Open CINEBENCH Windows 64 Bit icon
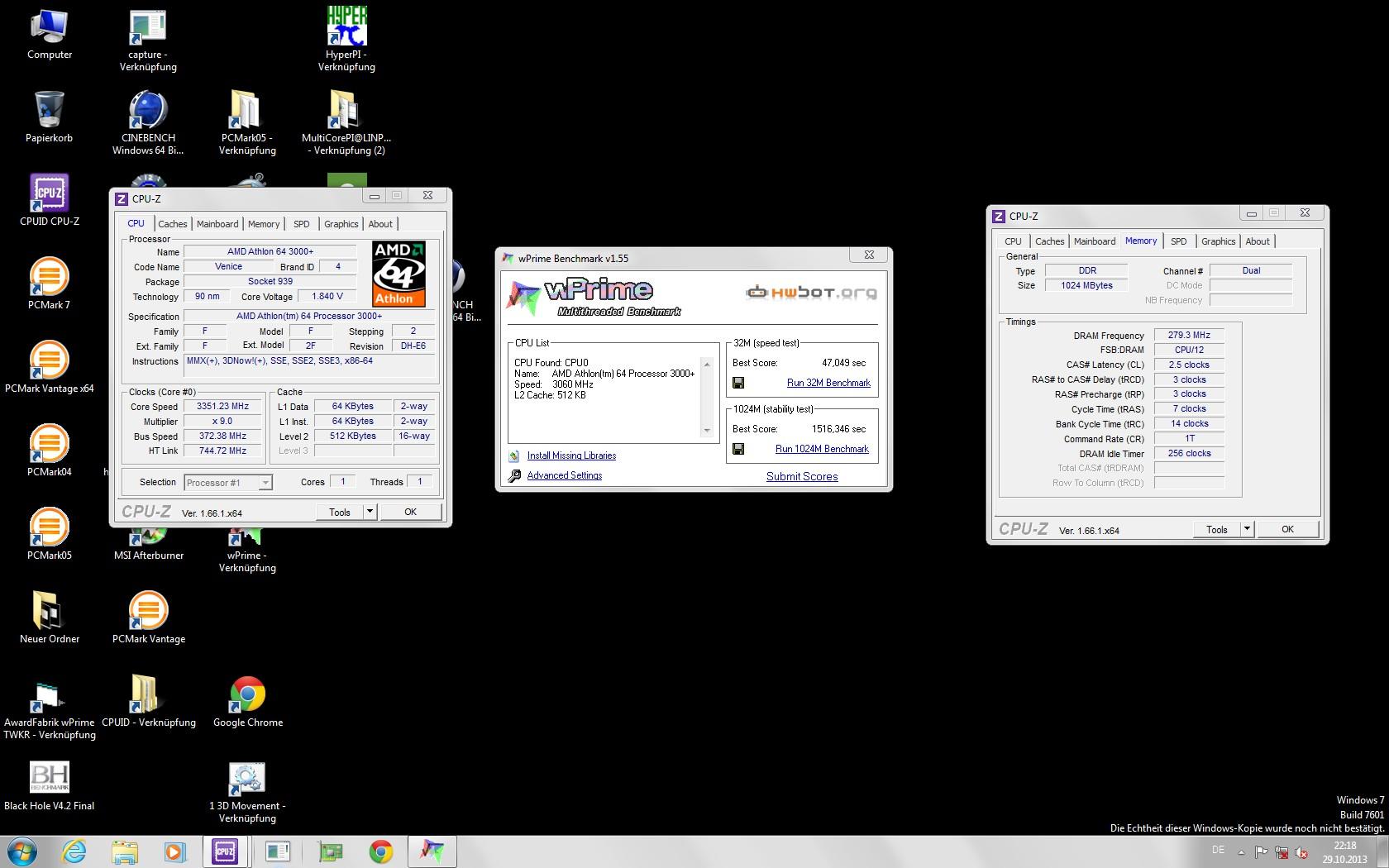The width and height of the screenshot is (1389, 868). pyautogui.click(x=149, y=123)
